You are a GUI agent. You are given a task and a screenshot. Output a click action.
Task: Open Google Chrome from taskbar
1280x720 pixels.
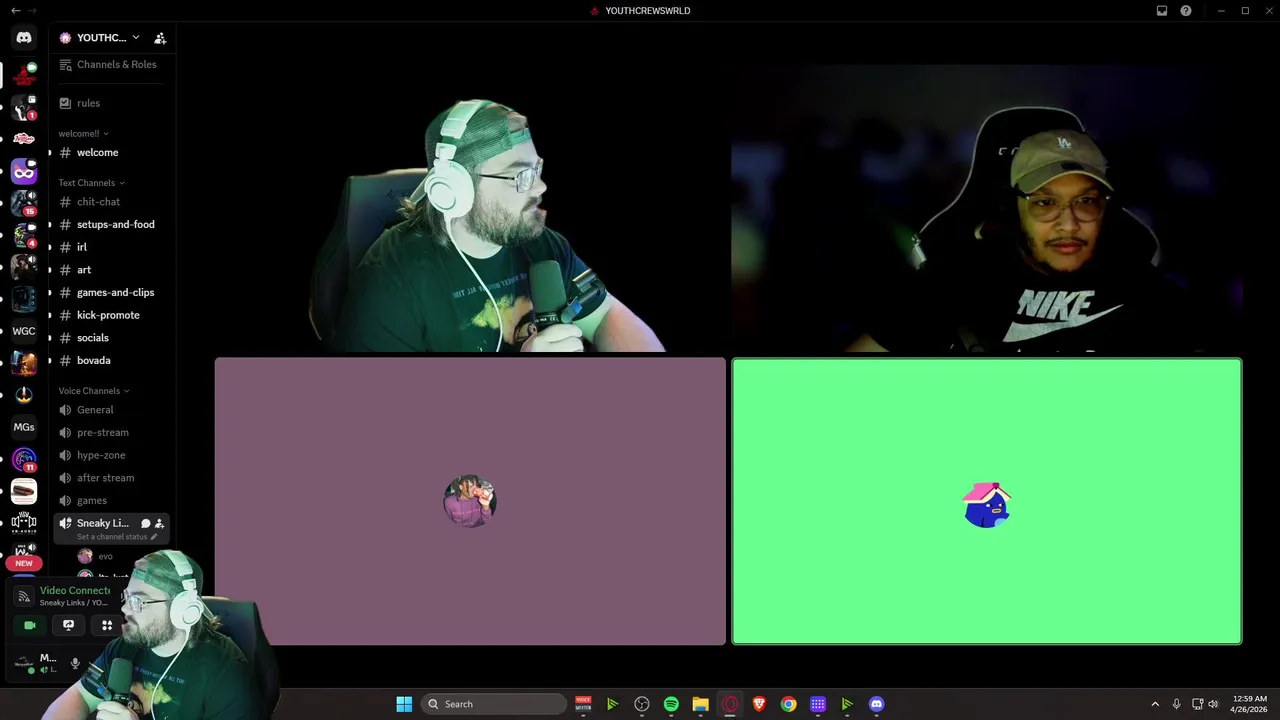click(x=788, y=704)
